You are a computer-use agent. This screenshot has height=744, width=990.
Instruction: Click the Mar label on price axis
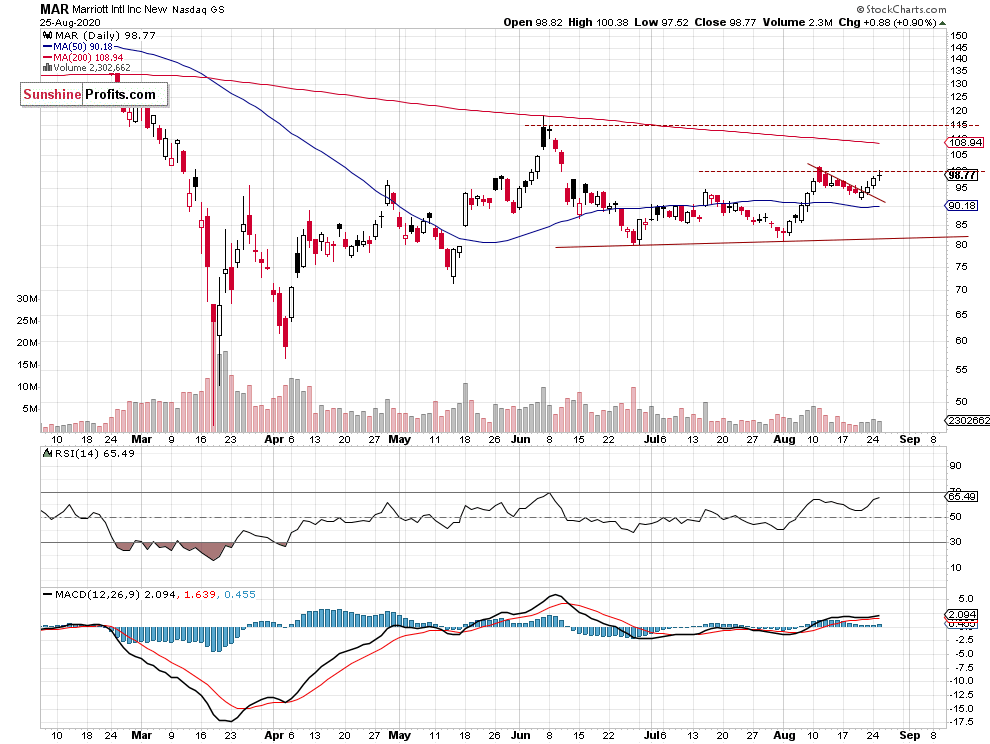tap(141, 440)
